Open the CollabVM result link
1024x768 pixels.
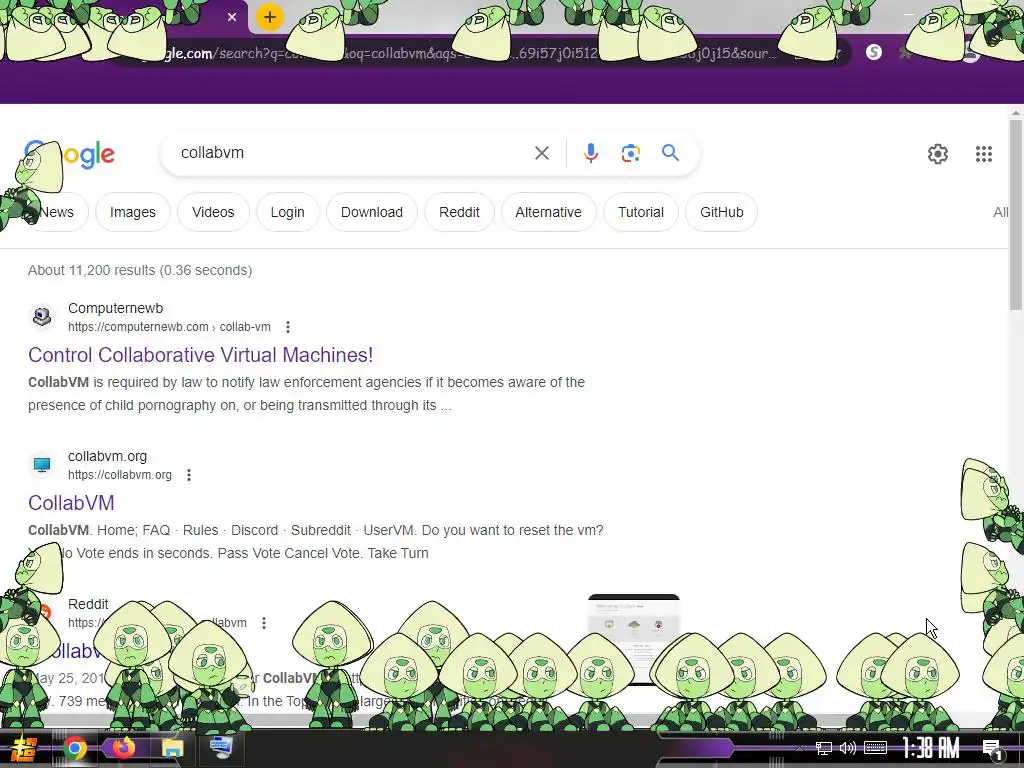click(71, 503)
